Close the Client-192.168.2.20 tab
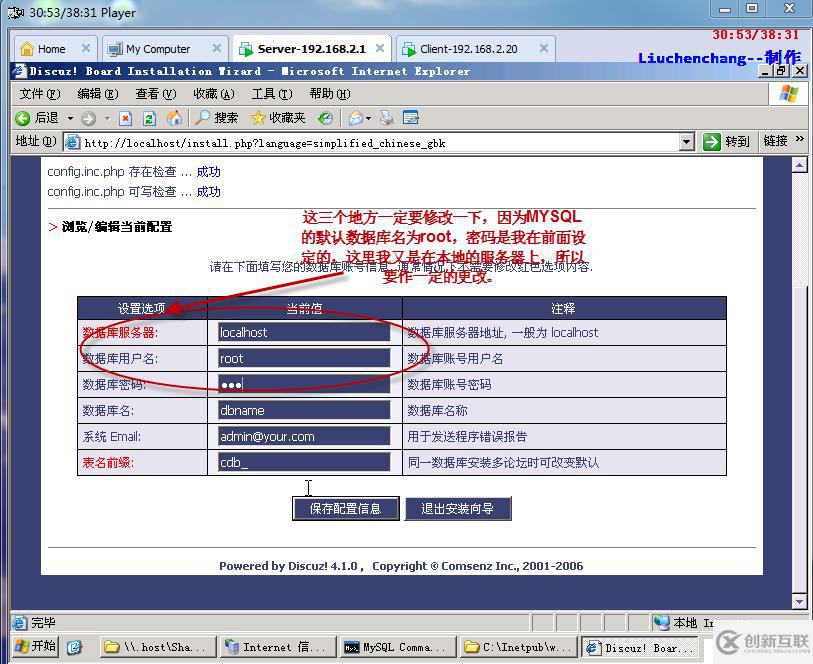The image size is (813, 664). (544, 48)
